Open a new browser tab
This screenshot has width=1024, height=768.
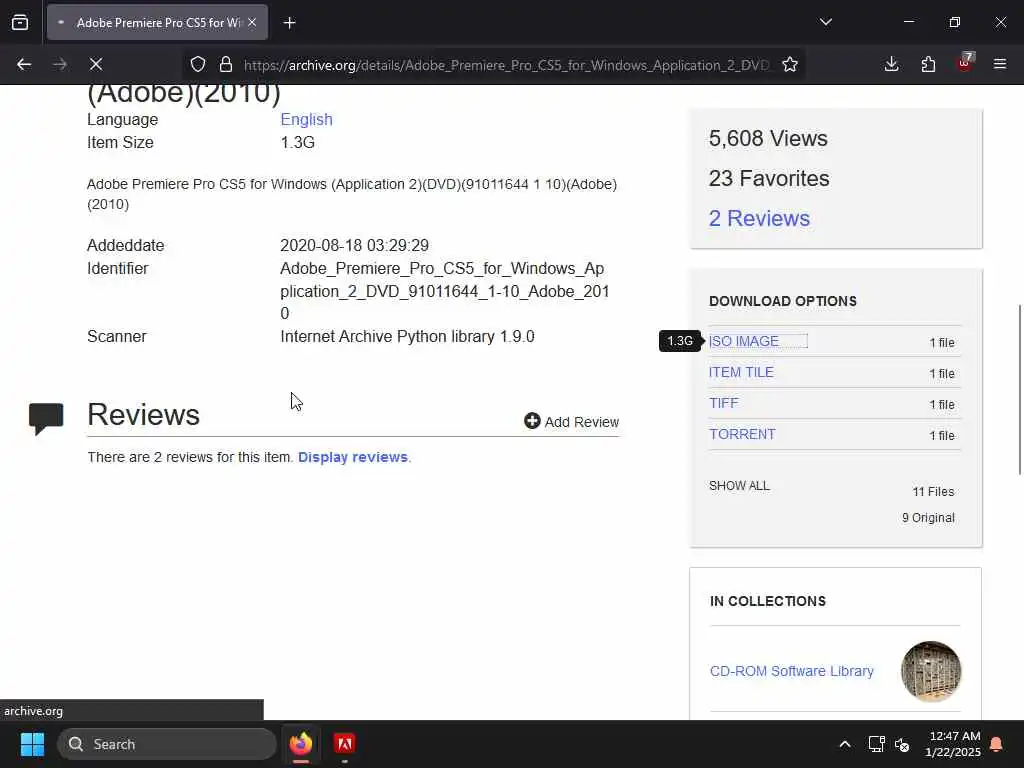coord(290,23)
